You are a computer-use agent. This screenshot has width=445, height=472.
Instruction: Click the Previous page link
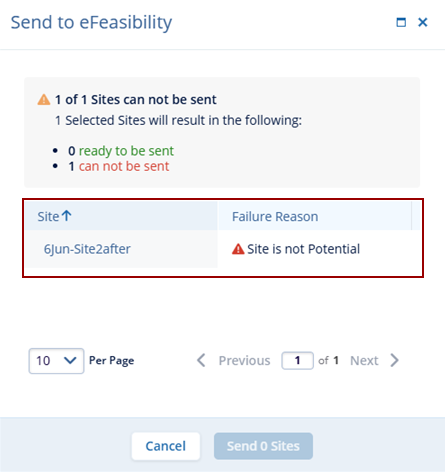click(244, 360)
